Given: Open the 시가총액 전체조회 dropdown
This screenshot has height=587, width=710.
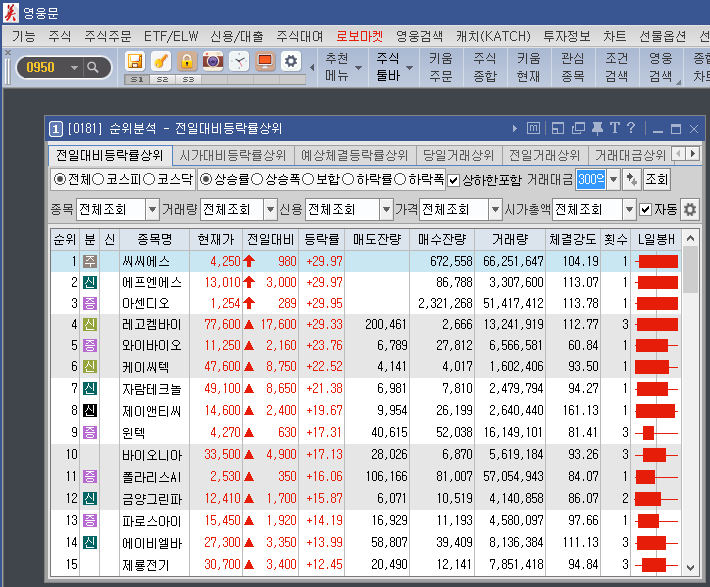Looking at the screenshot, I should (629, 210).
